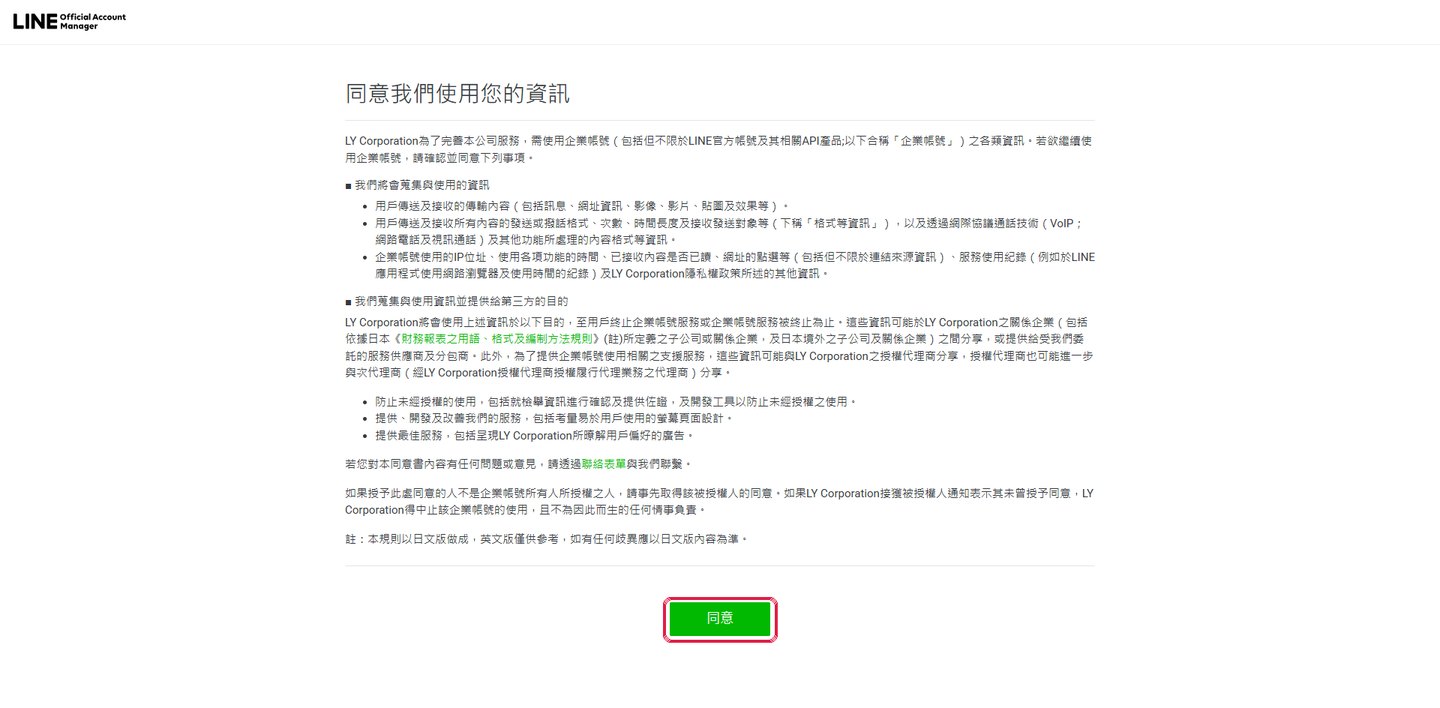Click the sentence starting 若您對本同意書內容有任何問題
This screenshot has width=1440, height=708.
(x=518, y=465)
